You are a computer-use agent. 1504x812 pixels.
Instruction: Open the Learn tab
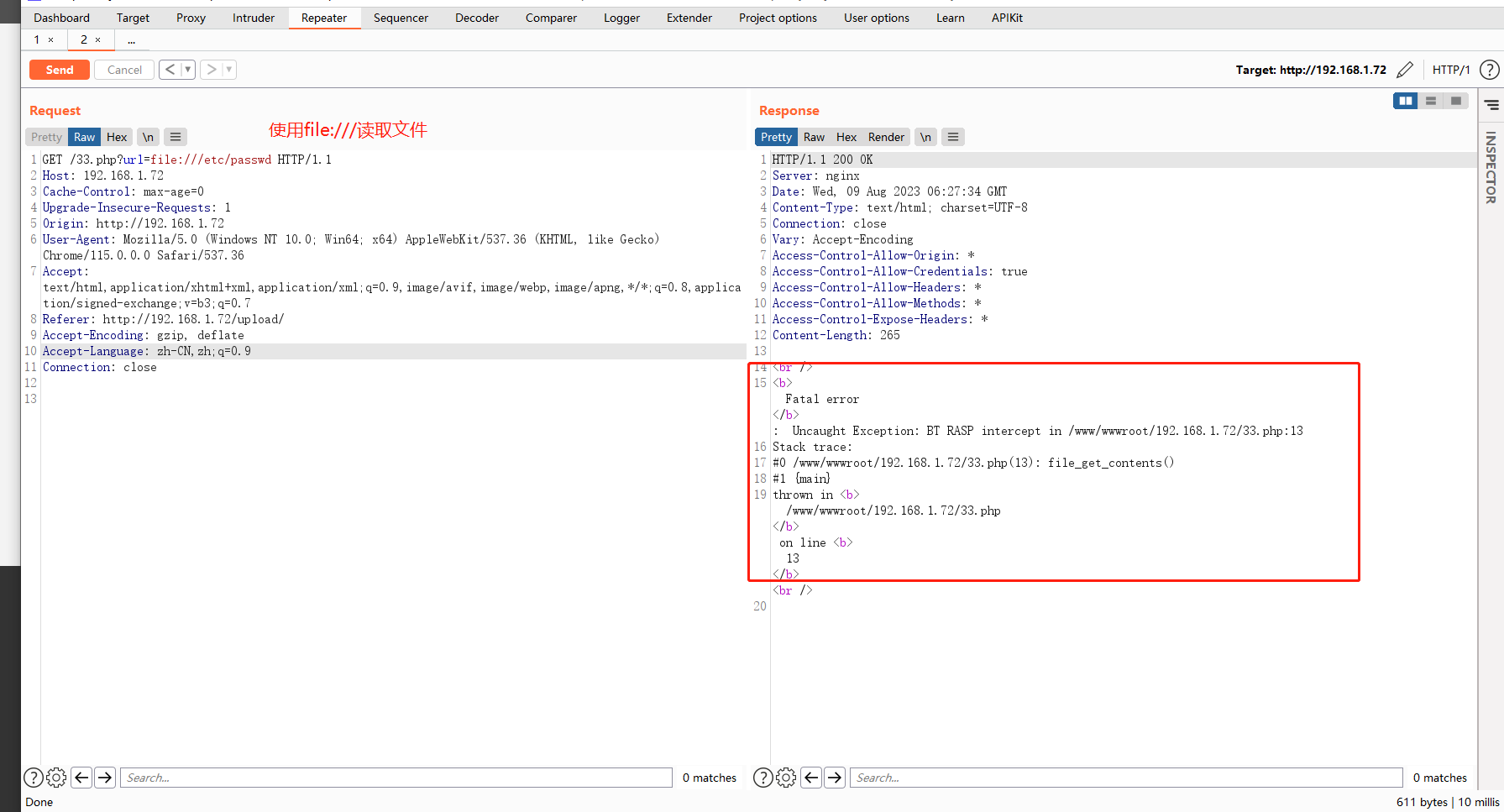pyautogui.click(x=951, y=18)
